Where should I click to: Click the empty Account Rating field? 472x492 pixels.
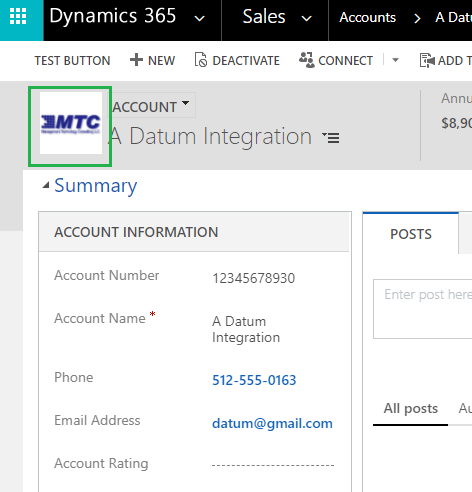273,465
